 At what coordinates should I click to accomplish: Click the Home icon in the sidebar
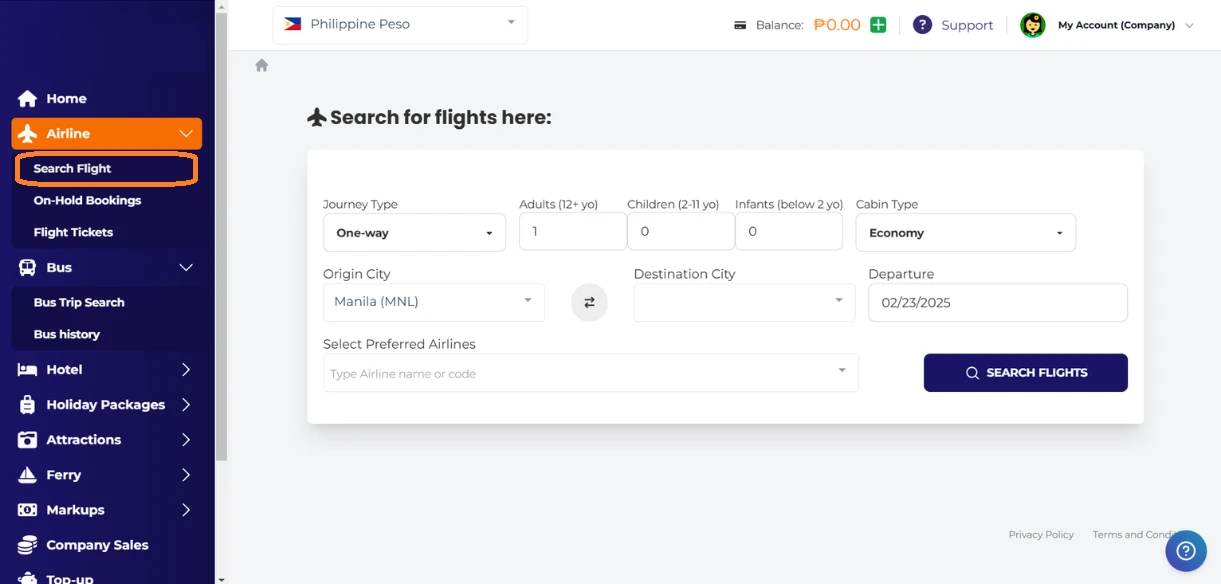click(x=27, y=99)
